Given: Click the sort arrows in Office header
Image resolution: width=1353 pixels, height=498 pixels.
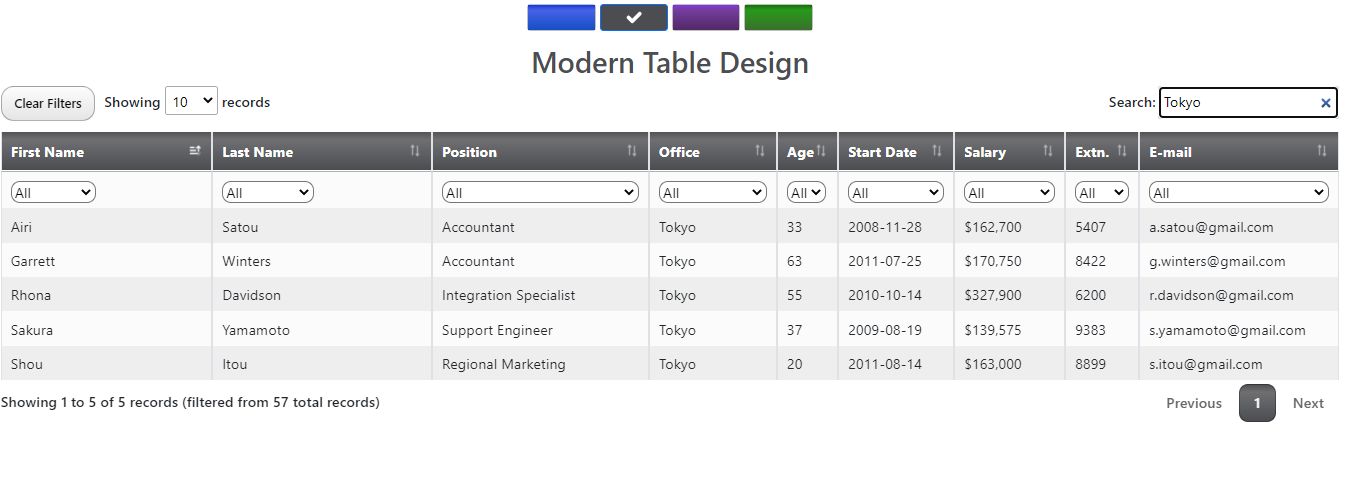Looking at the screenshot, I should point(760,151).
